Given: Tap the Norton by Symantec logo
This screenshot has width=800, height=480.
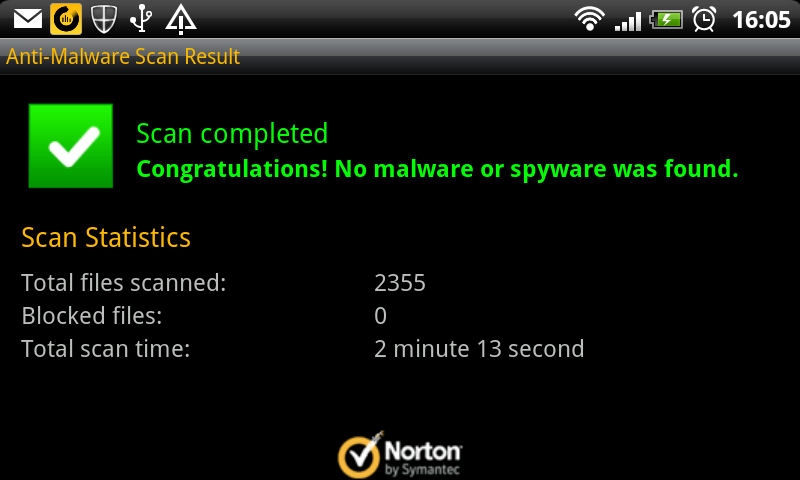Looking at the screenshot, I should tap(400, 455).
